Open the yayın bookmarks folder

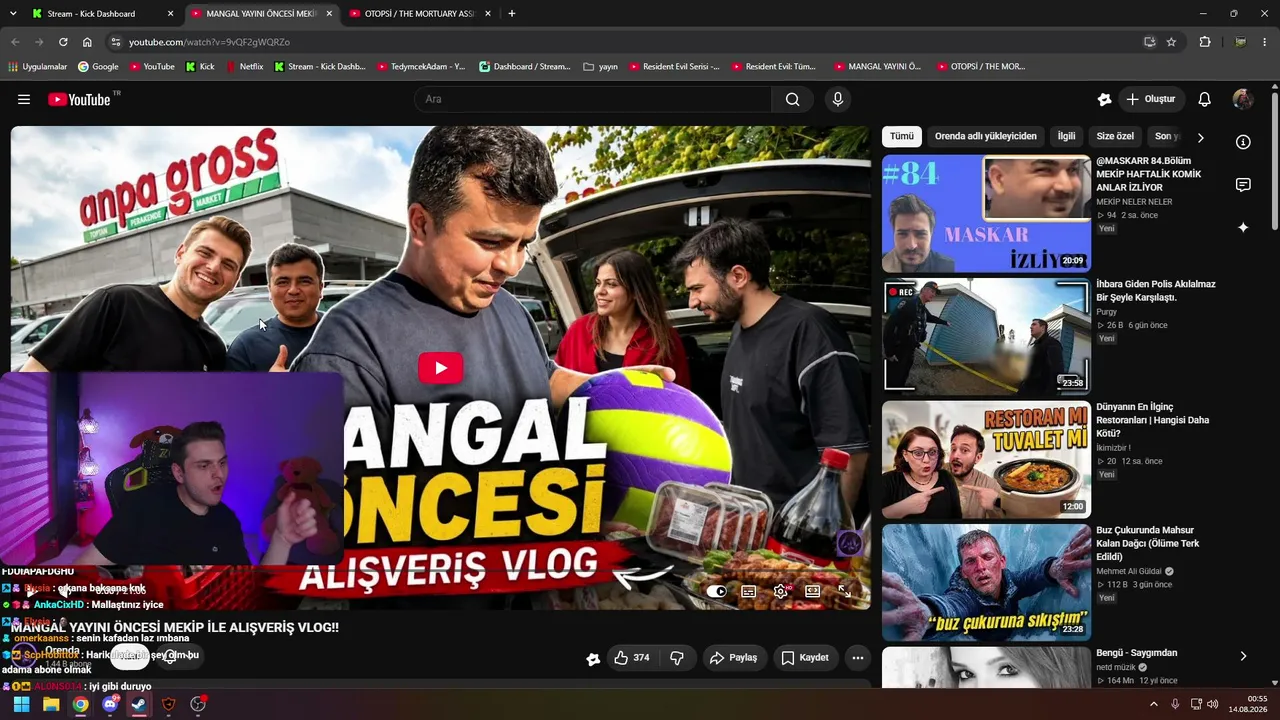pos(600,67)
